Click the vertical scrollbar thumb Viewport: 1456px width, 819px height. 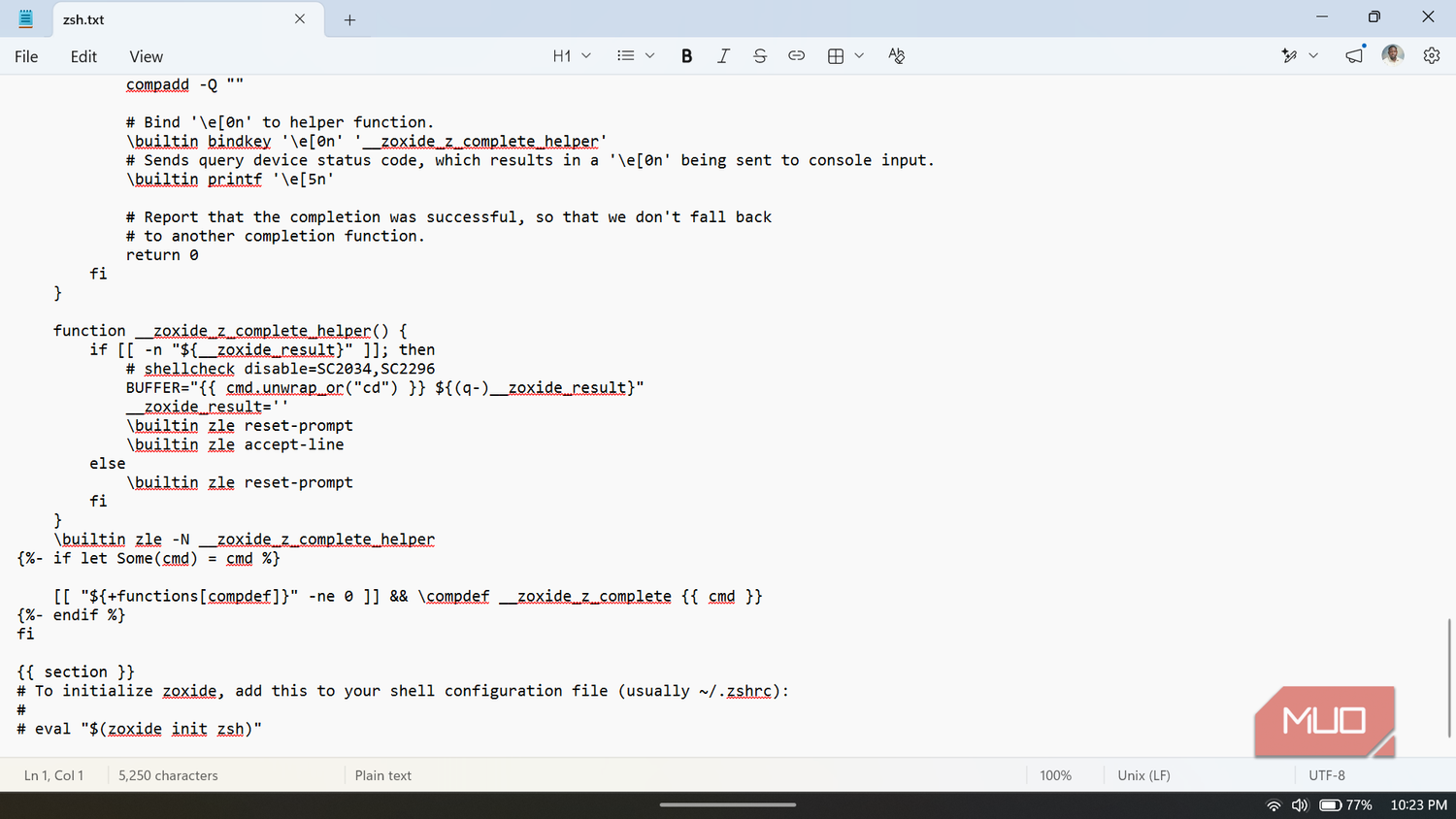(1449, 676)
